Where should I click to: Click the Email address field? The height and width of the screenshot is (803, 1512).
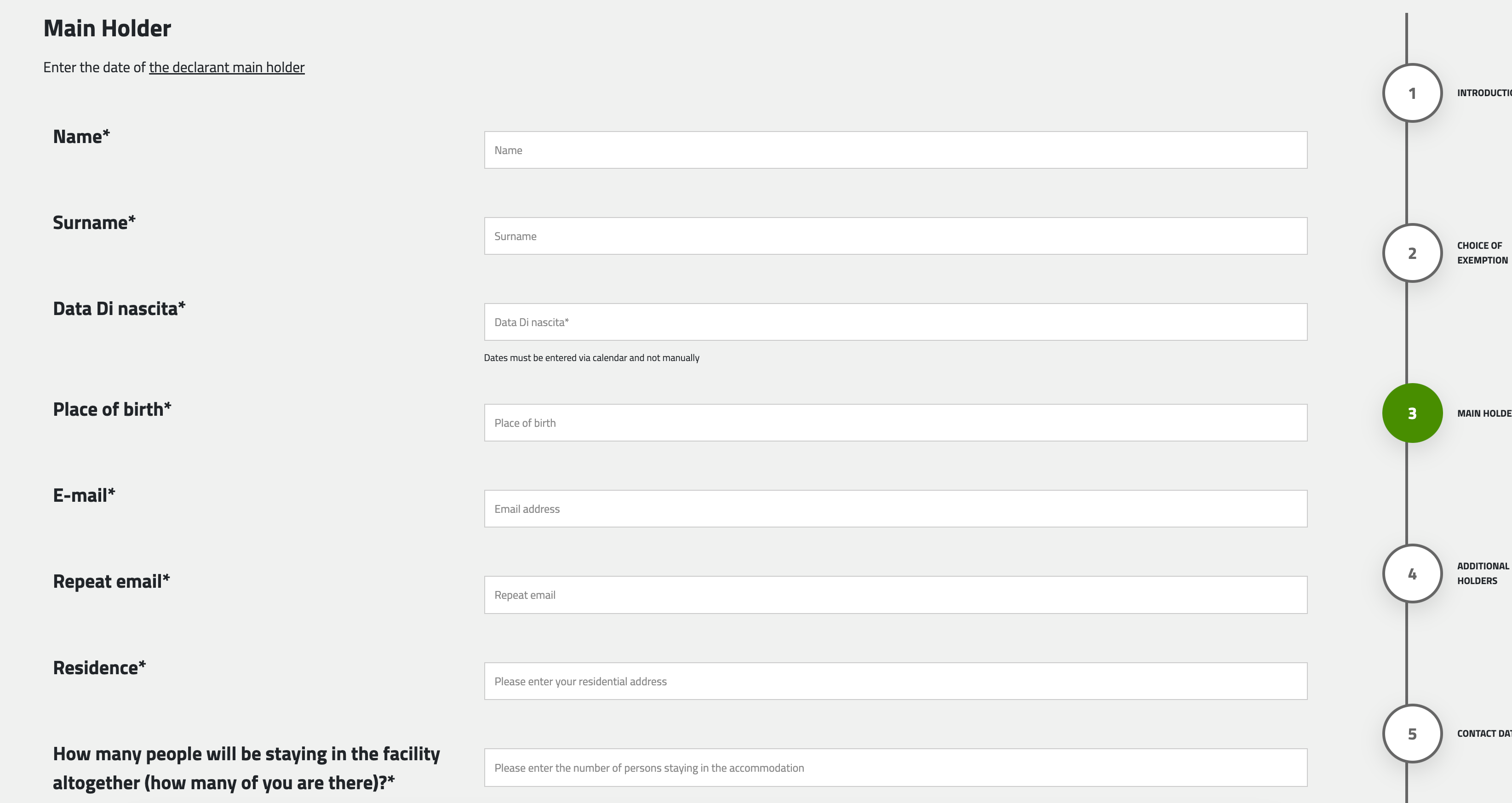tap(895, 508)
